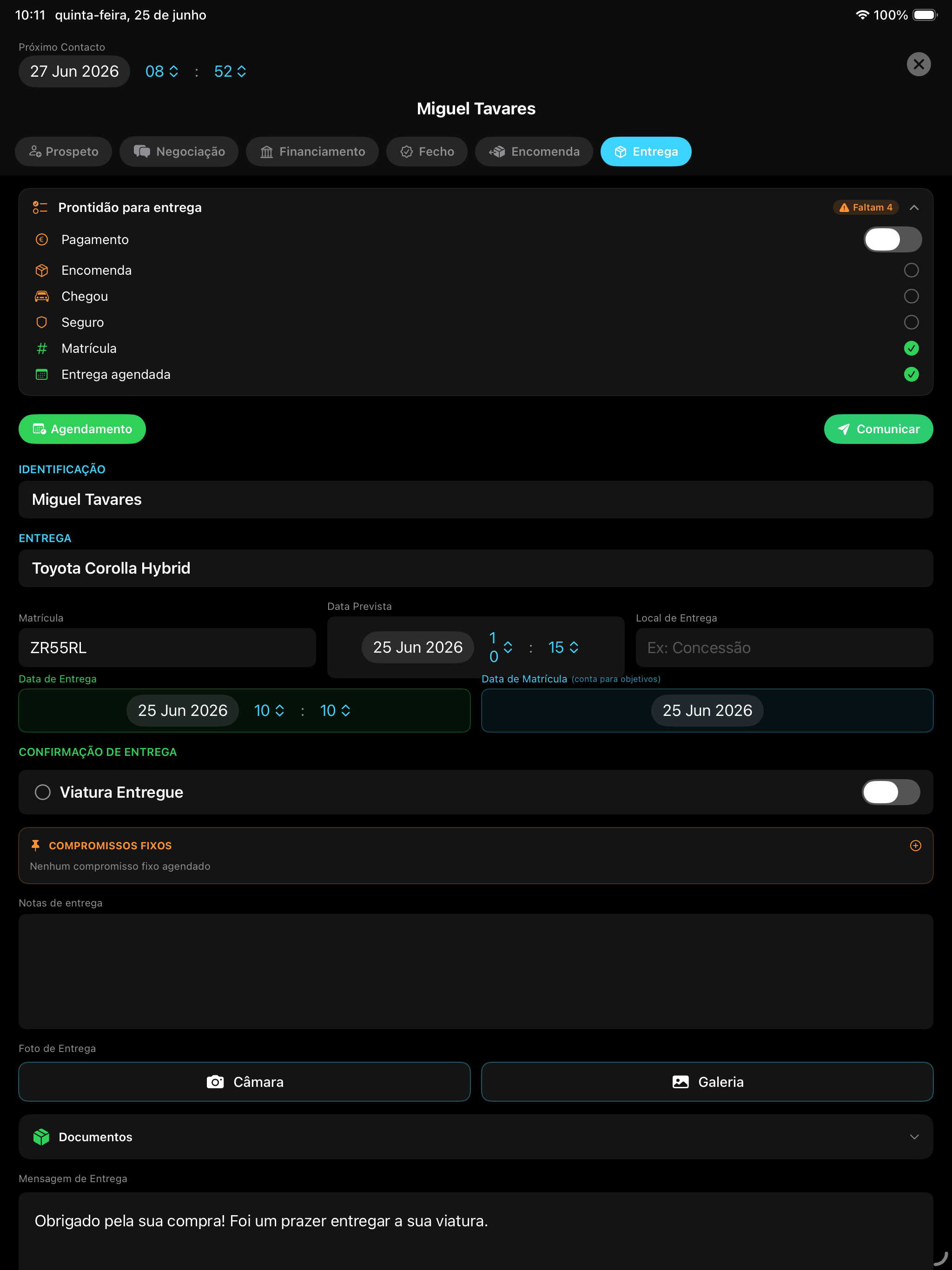Uncheck the Matrícula checkmark

[x=911, y=349]
